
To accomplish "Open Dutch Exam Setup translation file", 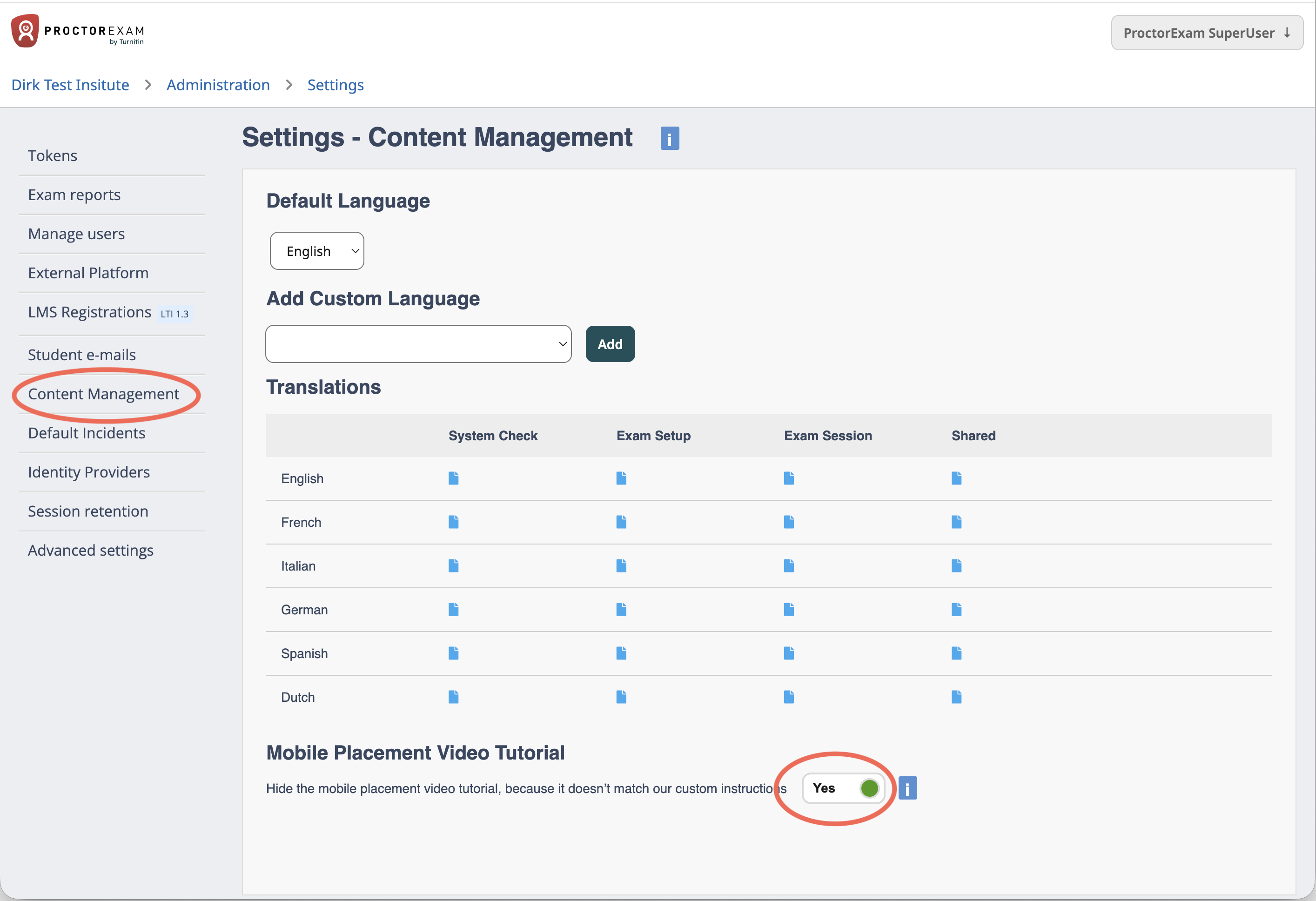I will coord(621,697).
